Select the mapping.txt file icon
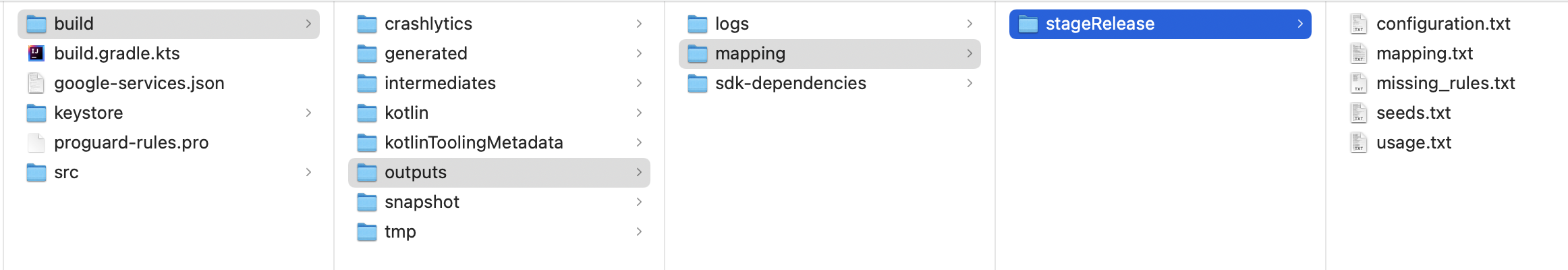The width and height of the screenshot is (1568, 270). pyautogui.click(x=1359, y=53)
